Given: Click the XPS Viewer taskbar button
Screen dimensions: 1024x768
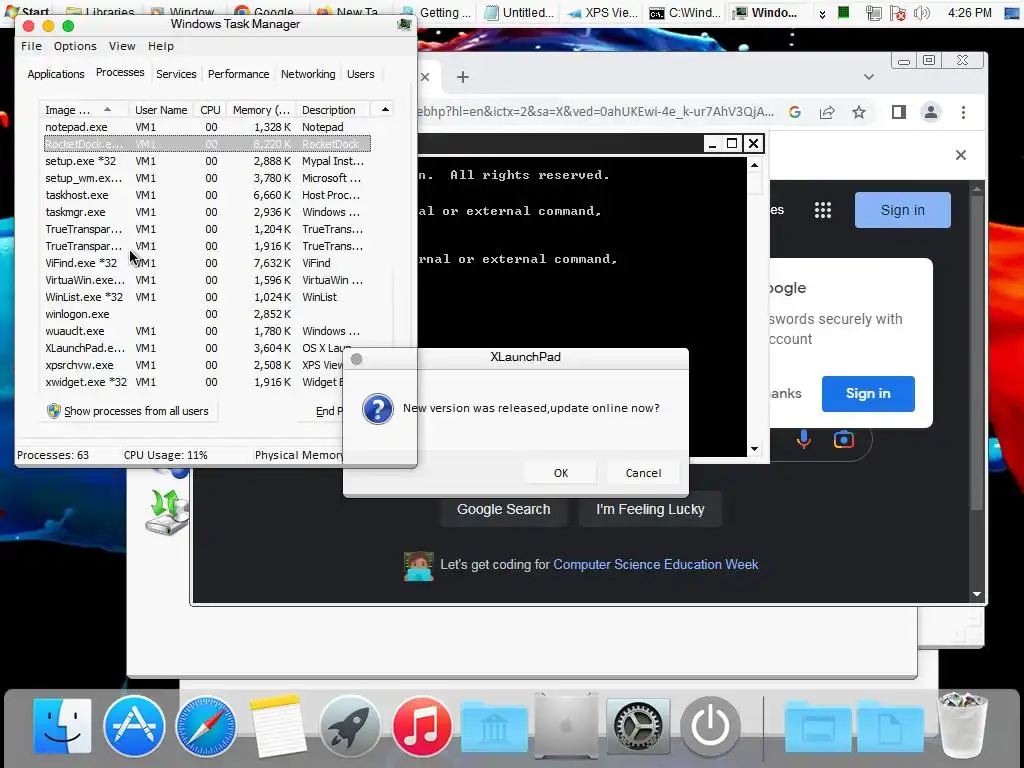Looking at the screenshot, I should tap(601, 12).
